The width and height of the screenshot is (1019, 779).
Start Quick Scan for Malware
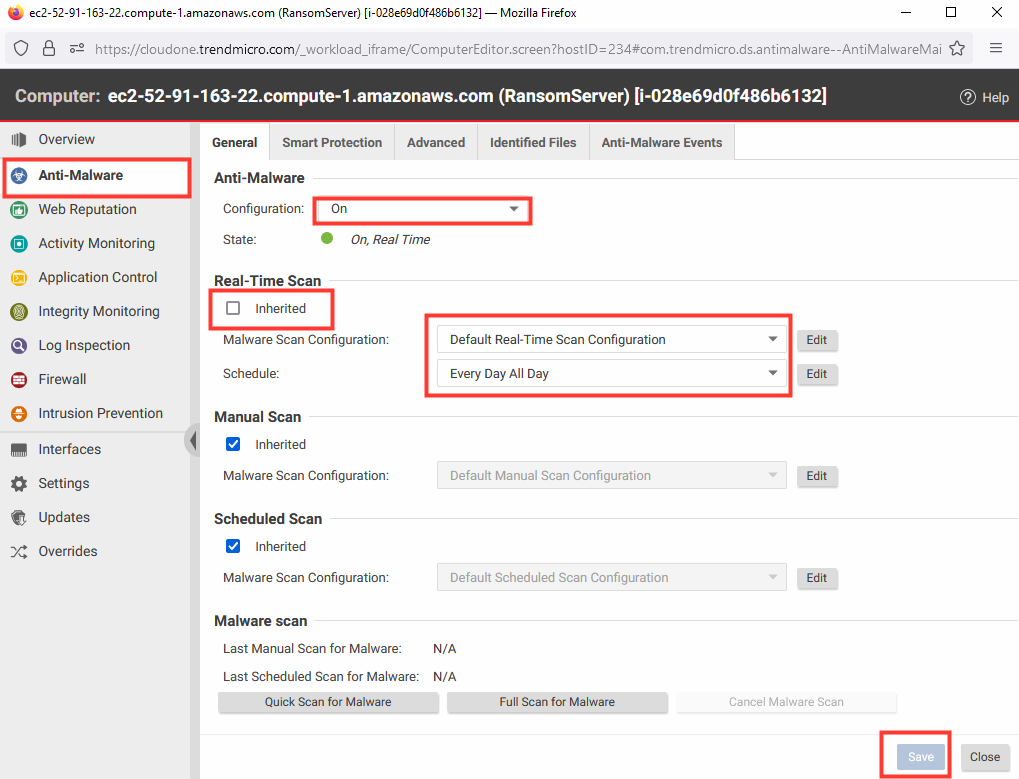click(x=328, y=702)
